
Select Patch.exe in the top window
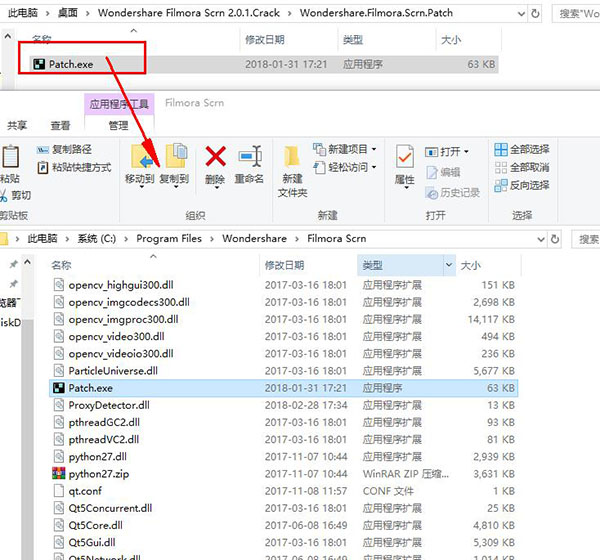pos(70,63)
